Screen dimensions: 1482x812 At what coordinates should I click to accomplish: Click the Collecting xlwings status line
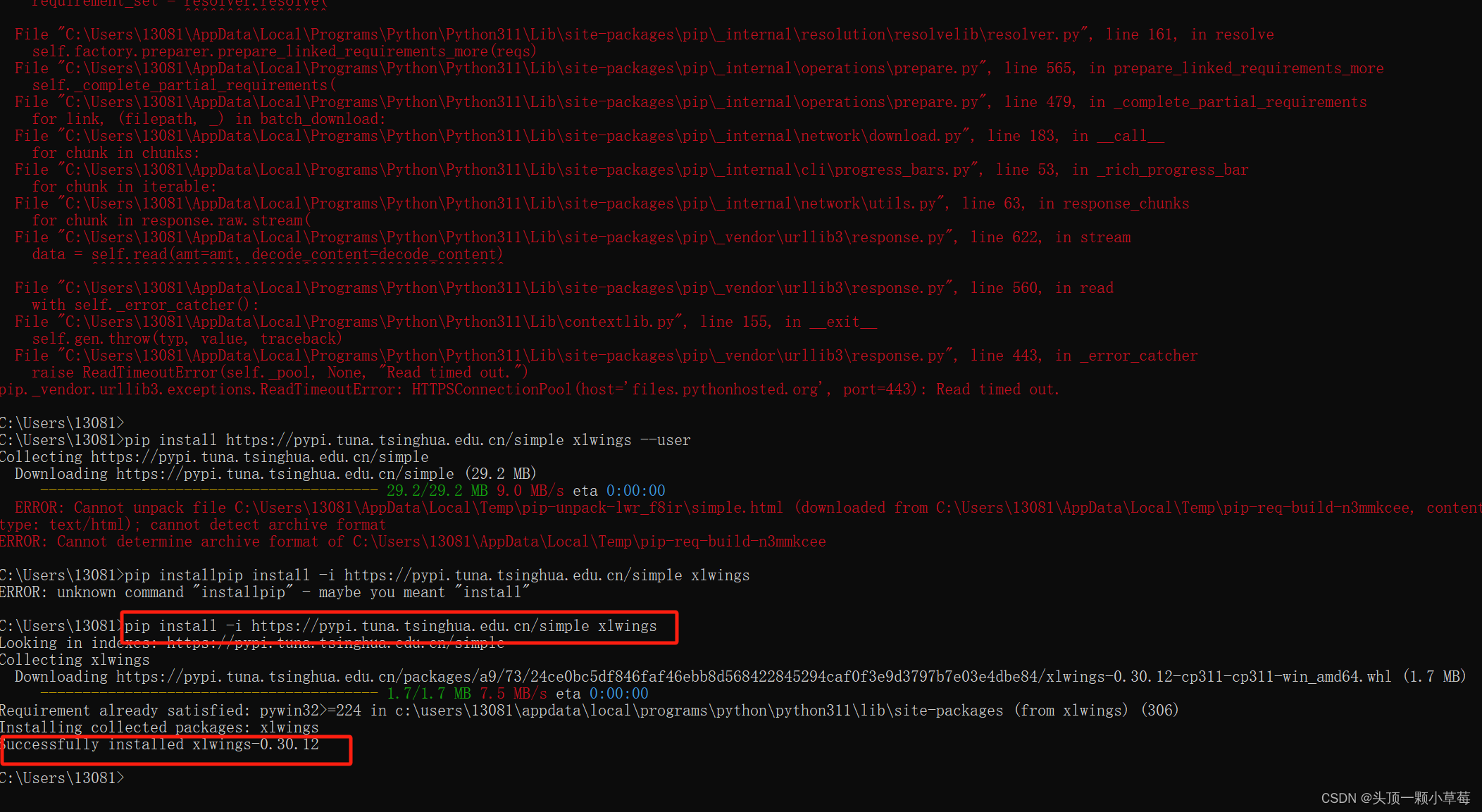[74, 659]
